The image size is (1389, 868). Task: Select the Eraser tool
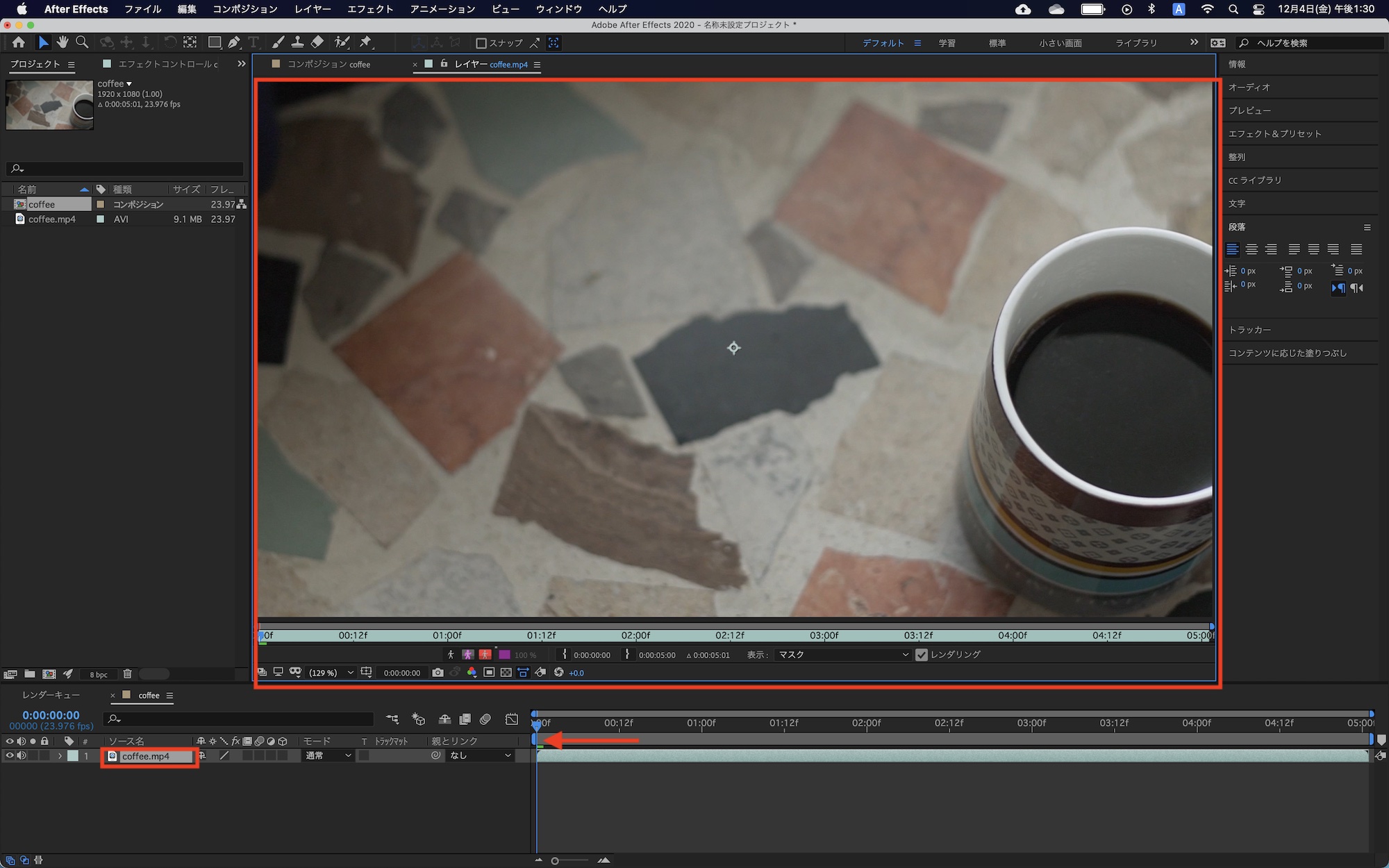click(x=317, y=42)
